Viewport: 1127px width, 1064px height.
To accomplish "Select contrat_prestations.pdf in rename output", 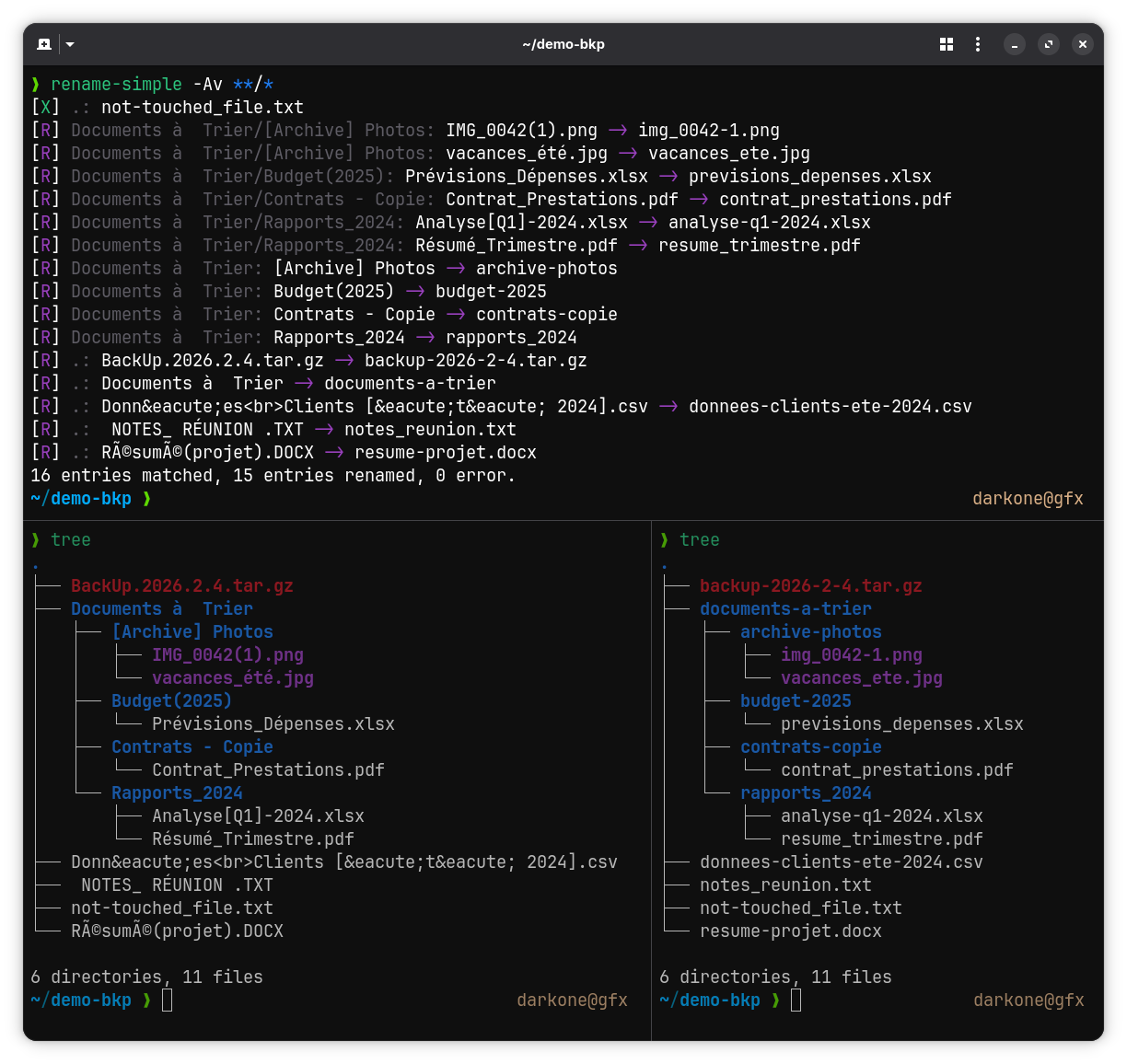I will (x=835, y=200).
